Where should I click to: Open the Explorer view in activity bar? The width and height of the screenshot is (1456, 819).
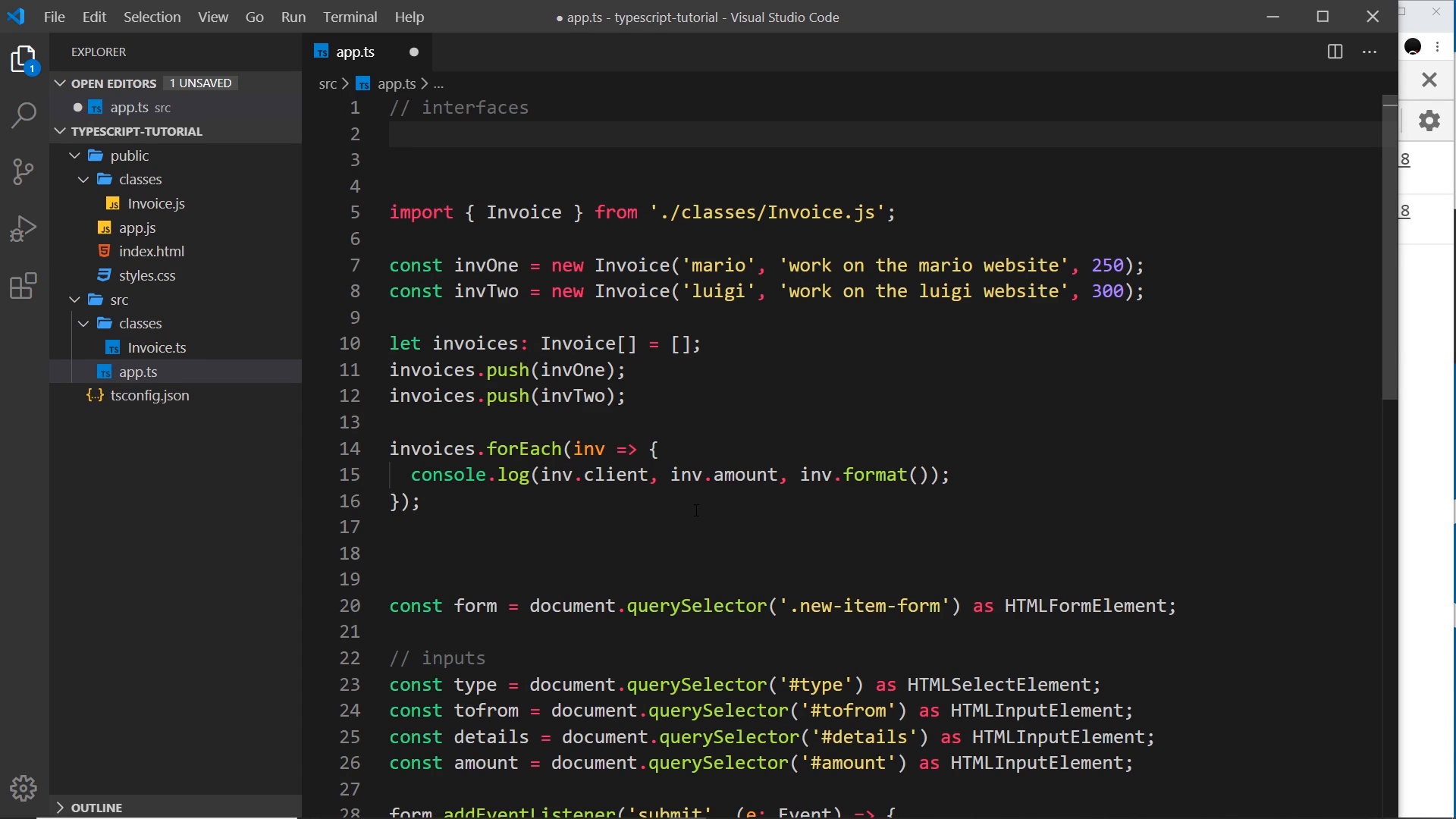[x=24, y=60]
